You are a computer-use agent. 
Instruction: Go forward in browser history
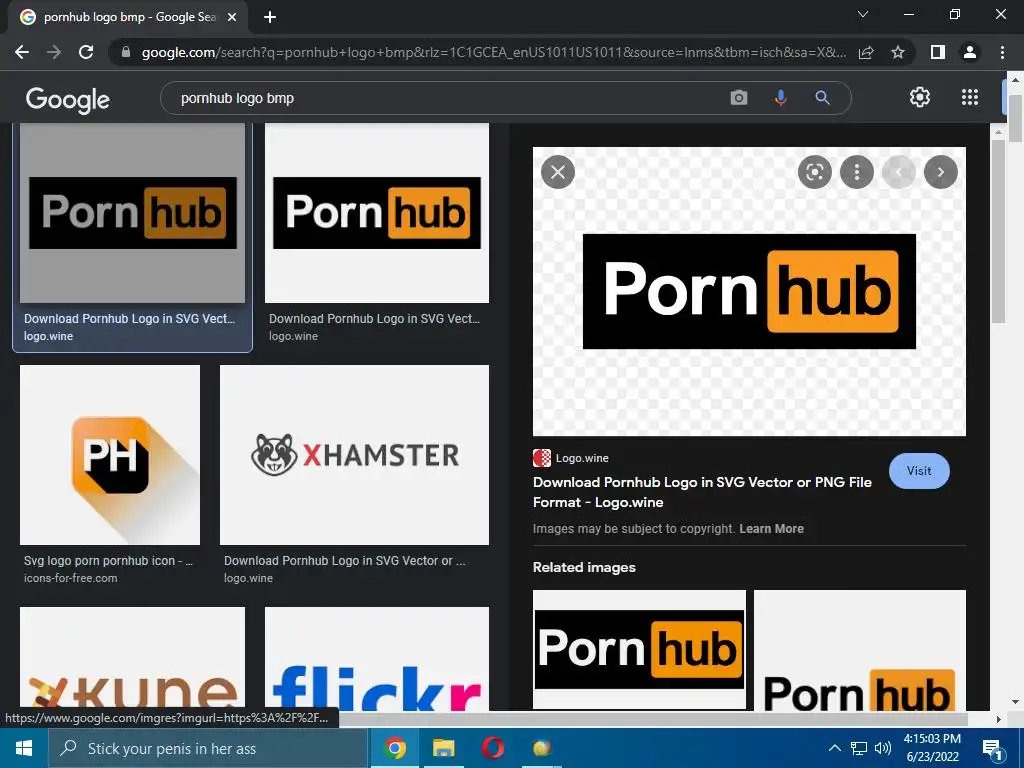[54, 52]
